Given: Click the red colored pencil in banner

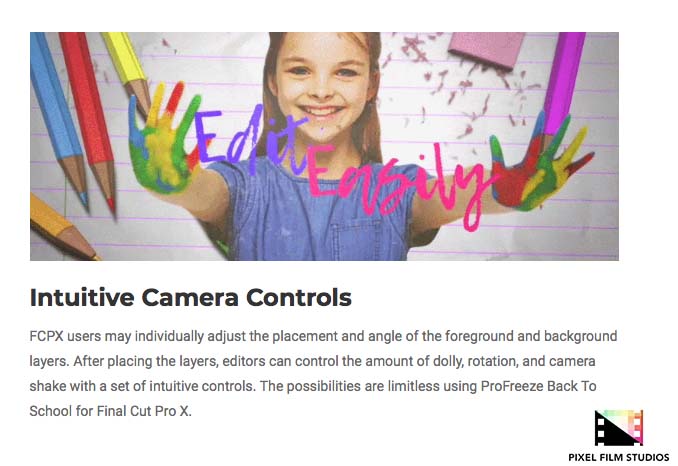Looking at the screenshot, I should pos(89,119).
